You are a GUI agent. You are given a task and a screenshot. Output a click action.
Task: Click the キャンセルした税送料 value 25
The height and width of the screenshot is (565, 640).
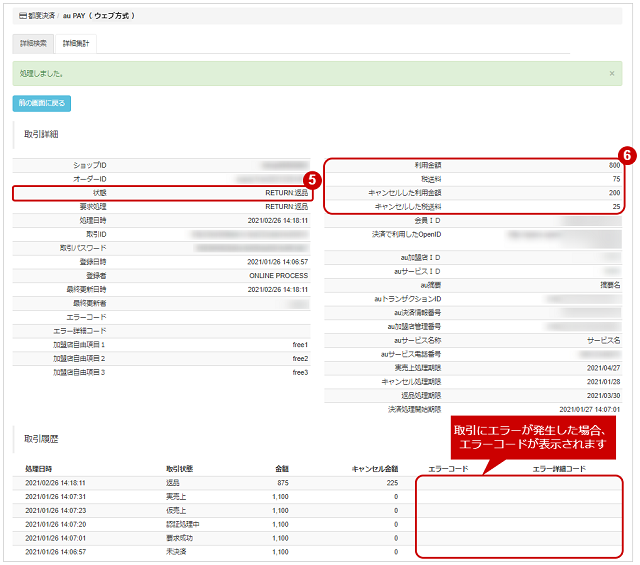[616, 207]
